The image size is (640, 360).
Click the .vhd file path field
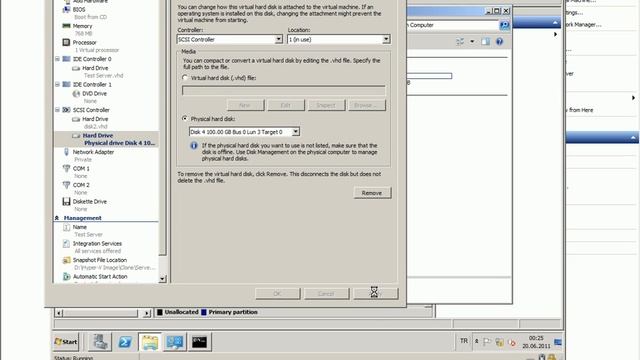click(x=284, y=90)
